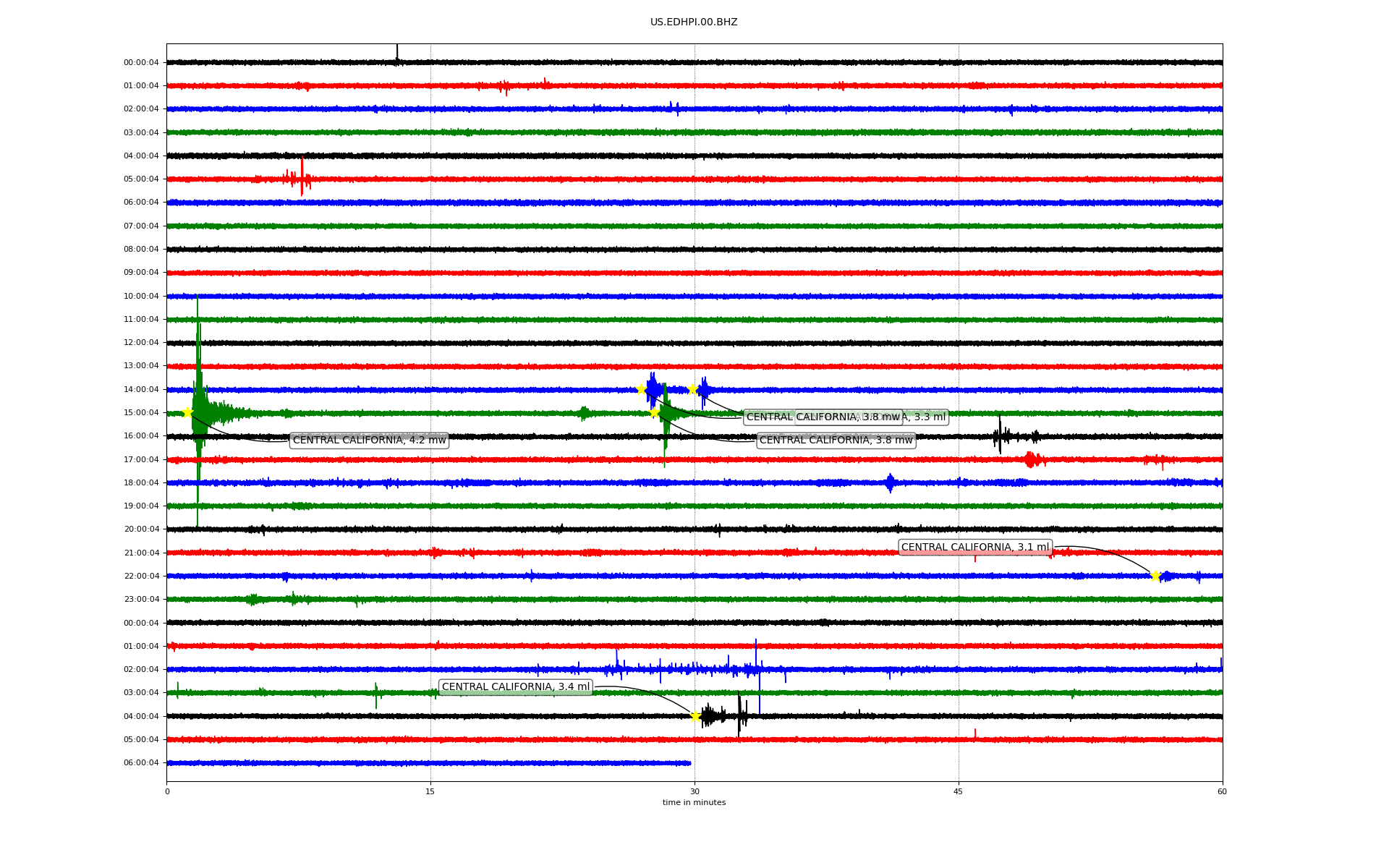Select the CENTRAL CALIFORNIA, 3.1 ml annotation
The height and width of the screenshot is (868, 1389).
click(974, 548)
